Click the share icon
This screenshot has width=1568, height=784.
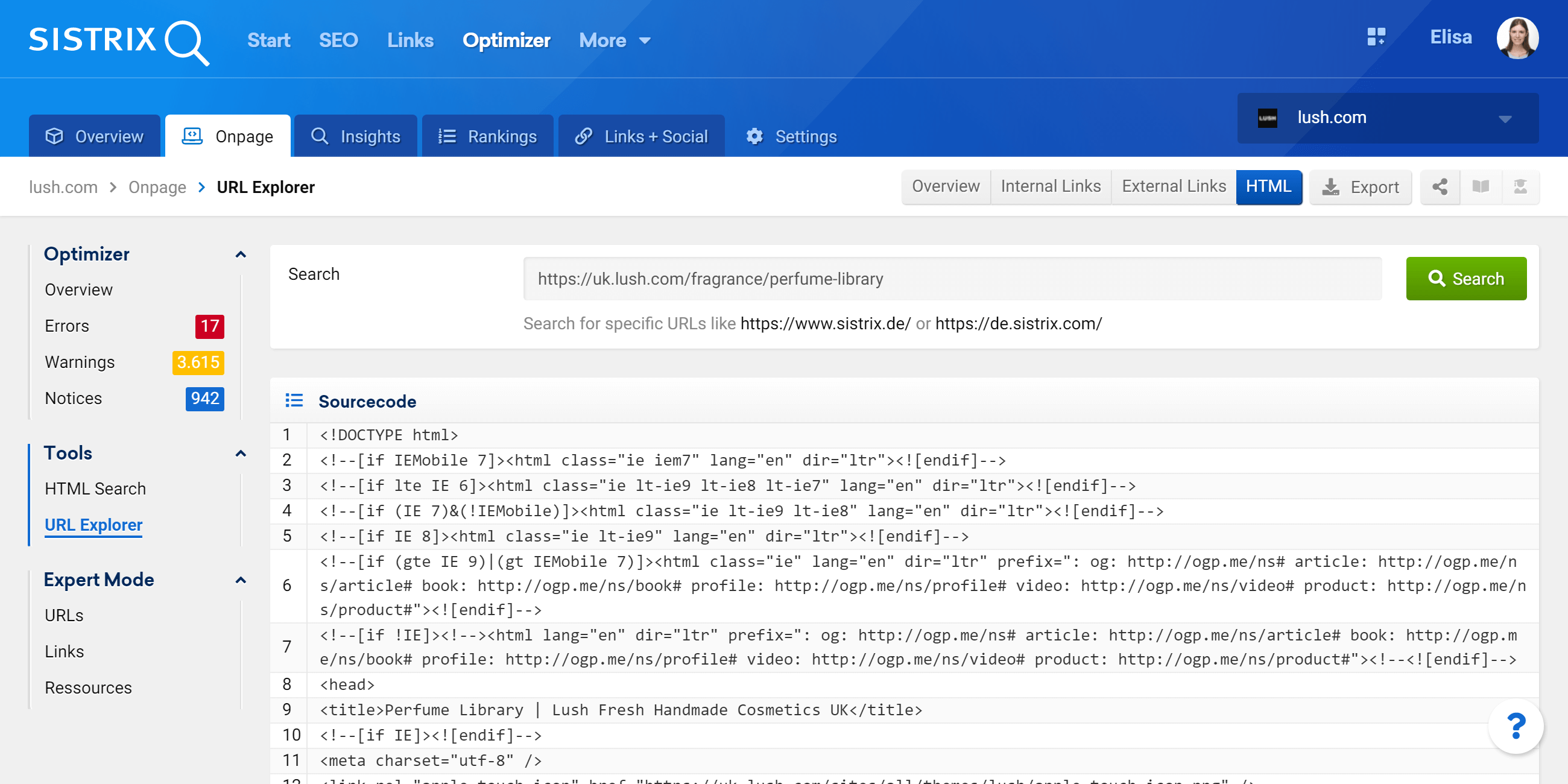(1440, 187)
